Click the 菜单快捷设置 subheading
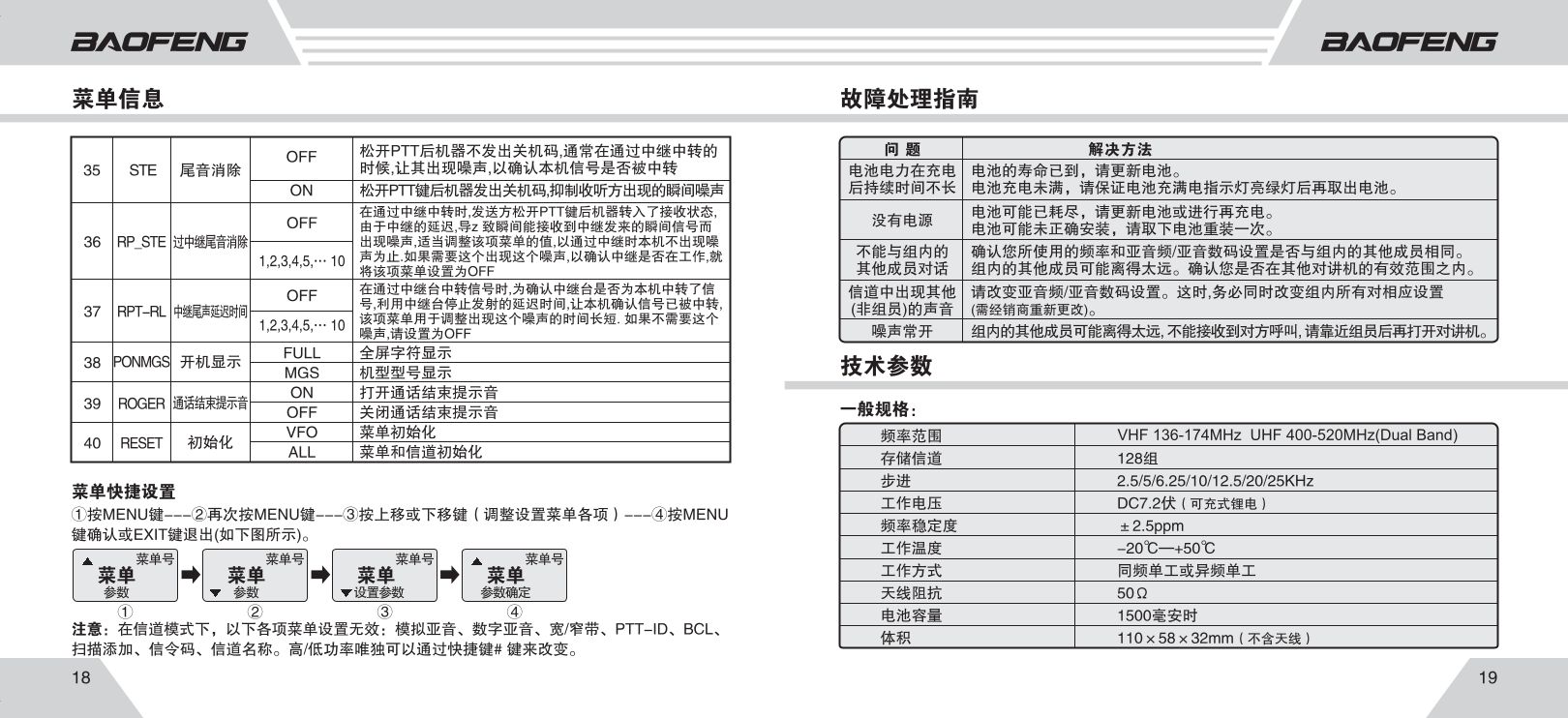 pyautogui.click(x=124, y=492)
